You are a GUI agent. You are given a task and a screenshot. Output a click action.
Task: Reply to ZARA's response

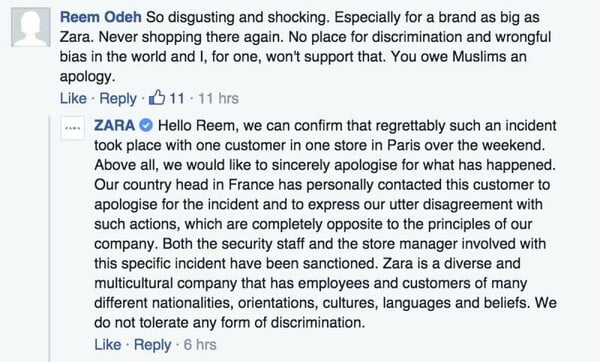coord(152,345)
